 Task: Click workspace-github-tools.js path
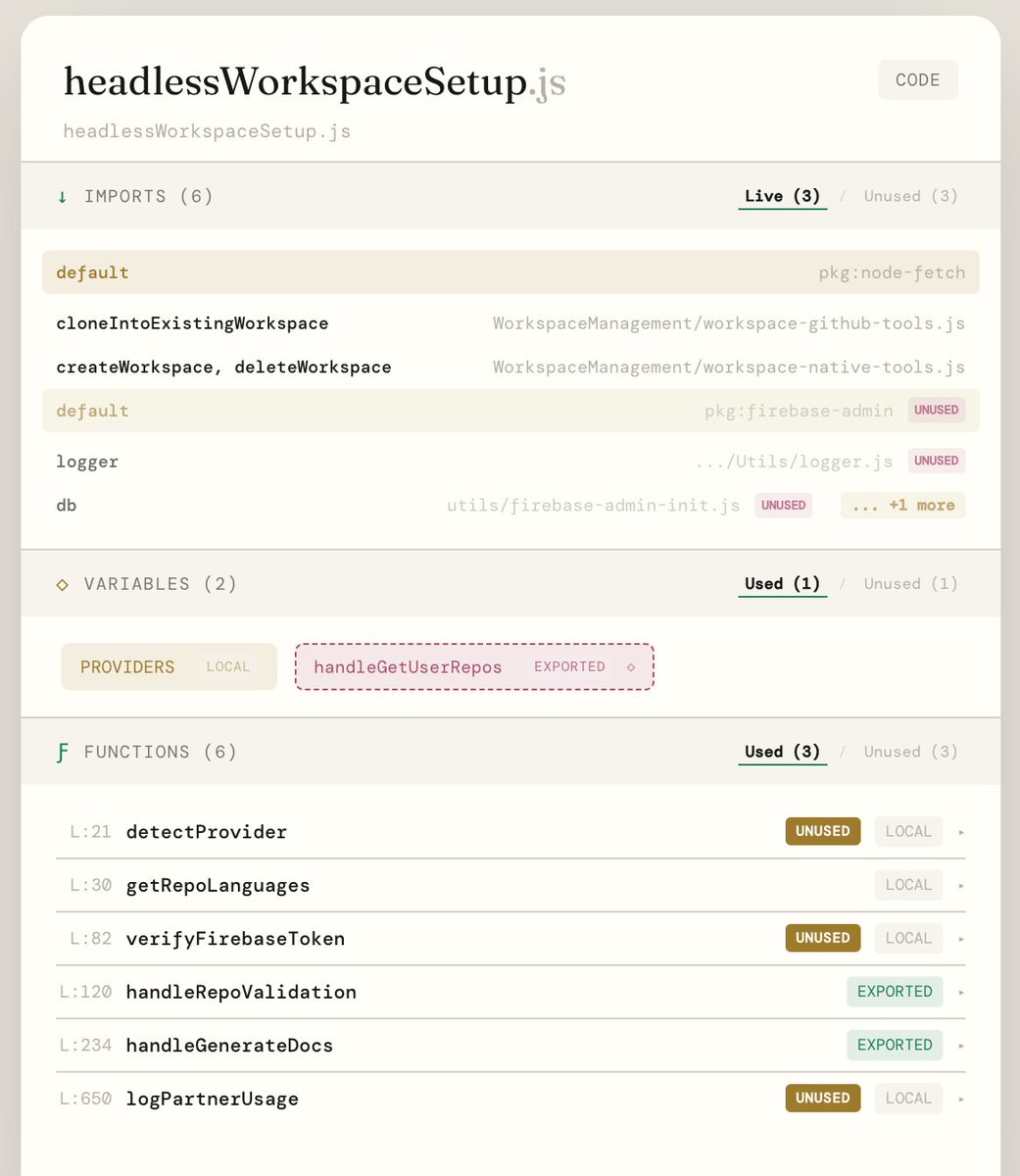728,323
